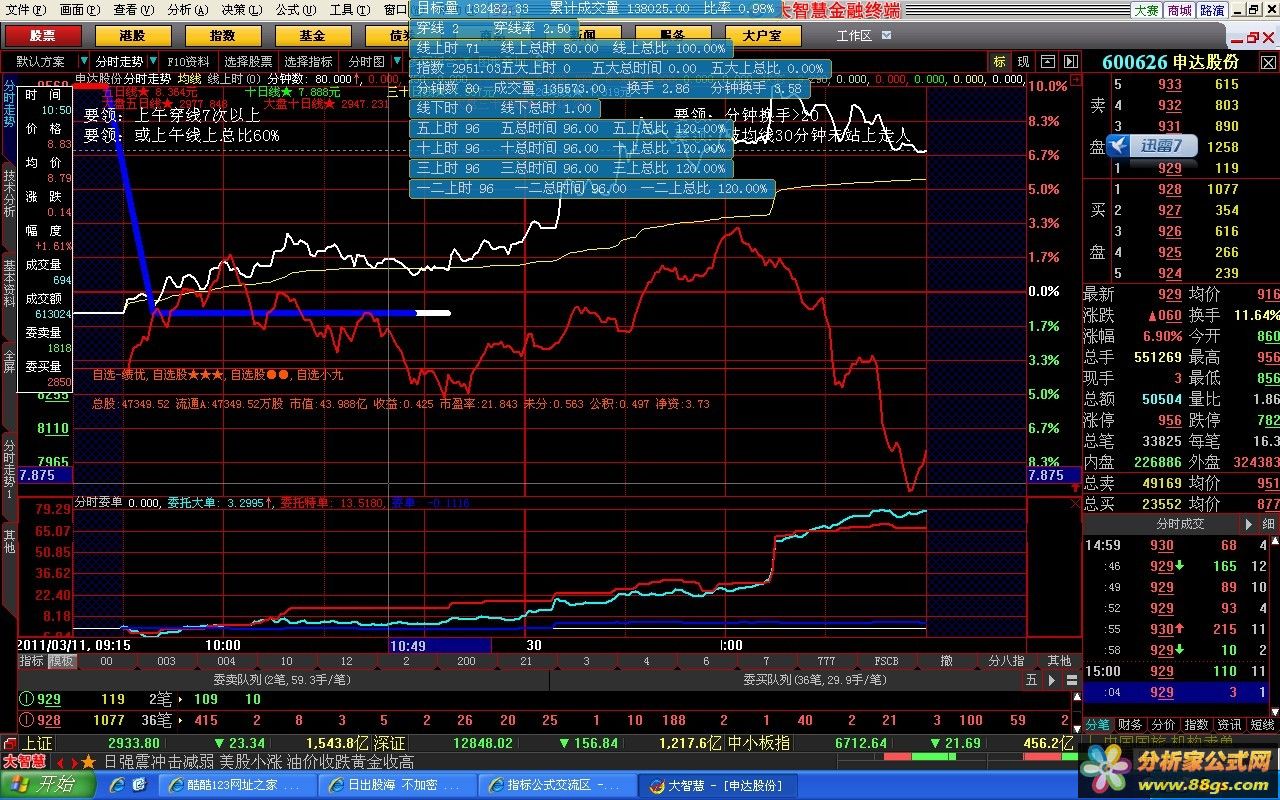The height and width of the screenshot is (800, 1280).
Task: Click the window-layout icon beside 现
Action: click(x=1050, y=62)
